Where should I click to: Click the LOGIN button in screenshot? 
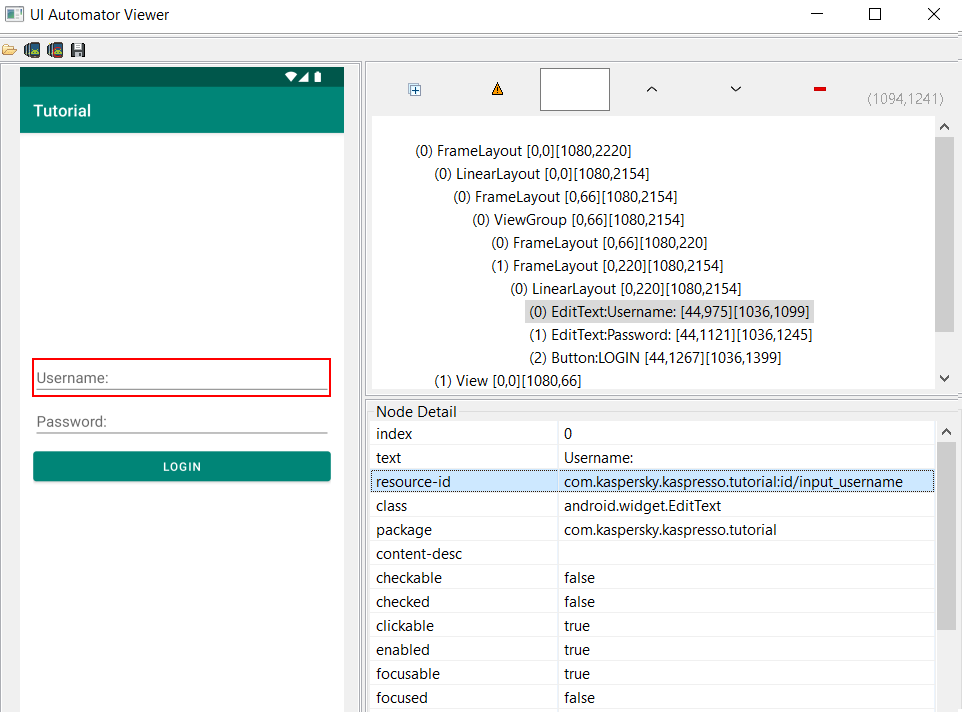tap(182, 467)
